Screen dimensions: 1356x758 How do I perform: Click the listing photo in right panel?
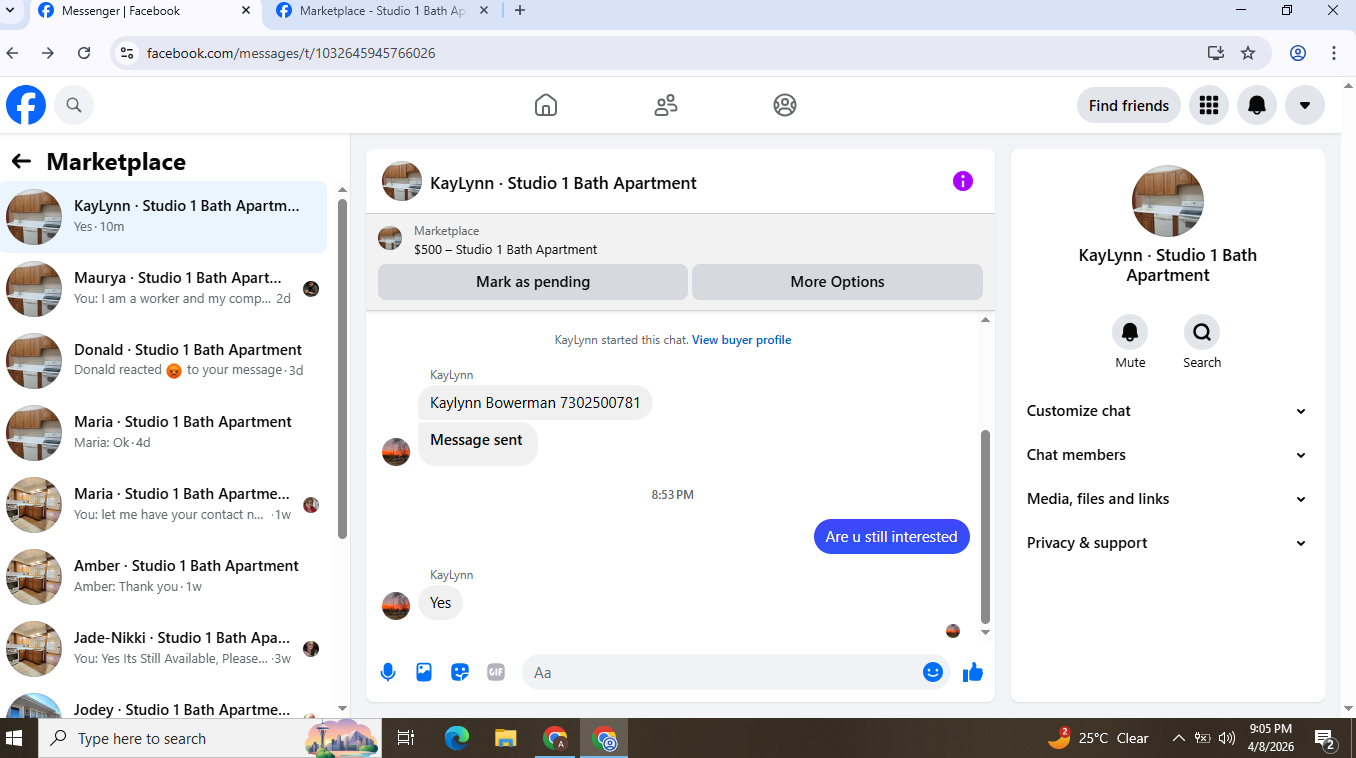point(1168,201)
